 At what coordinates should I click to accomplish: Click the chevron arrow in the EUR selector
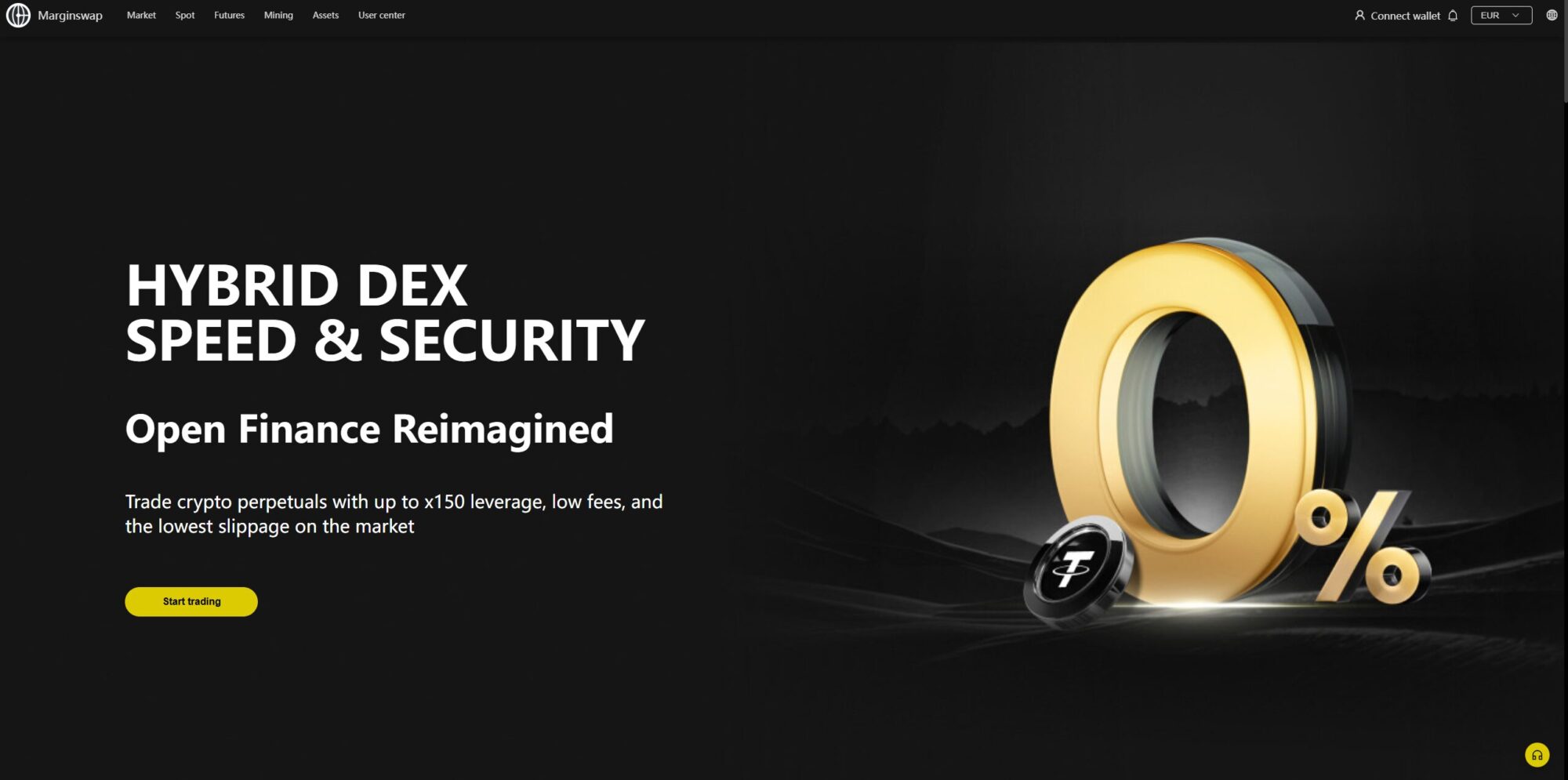click(1515, 15)
